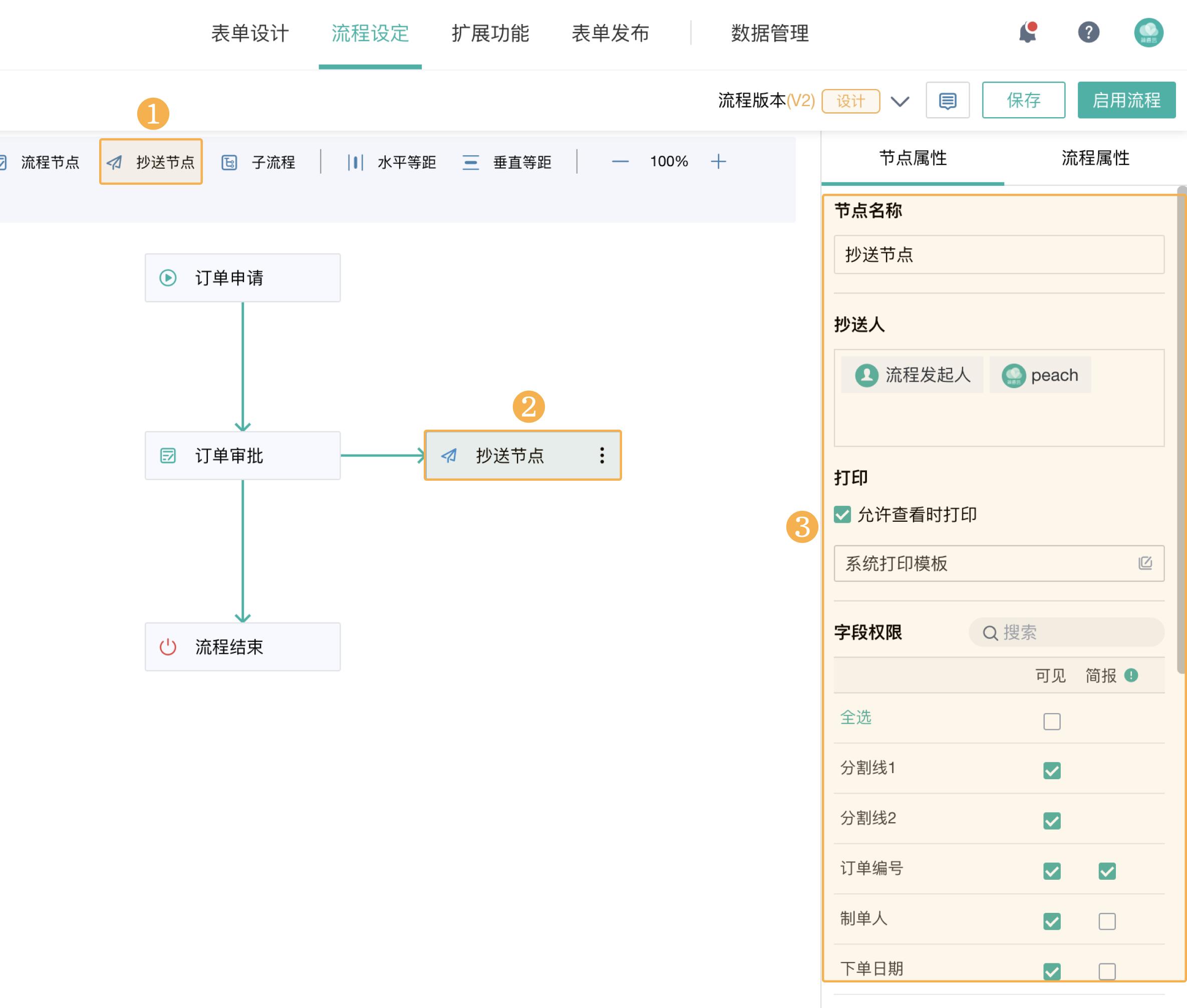
Task: Expand the 流程版本 version dropdown
Action: [899, 101]
